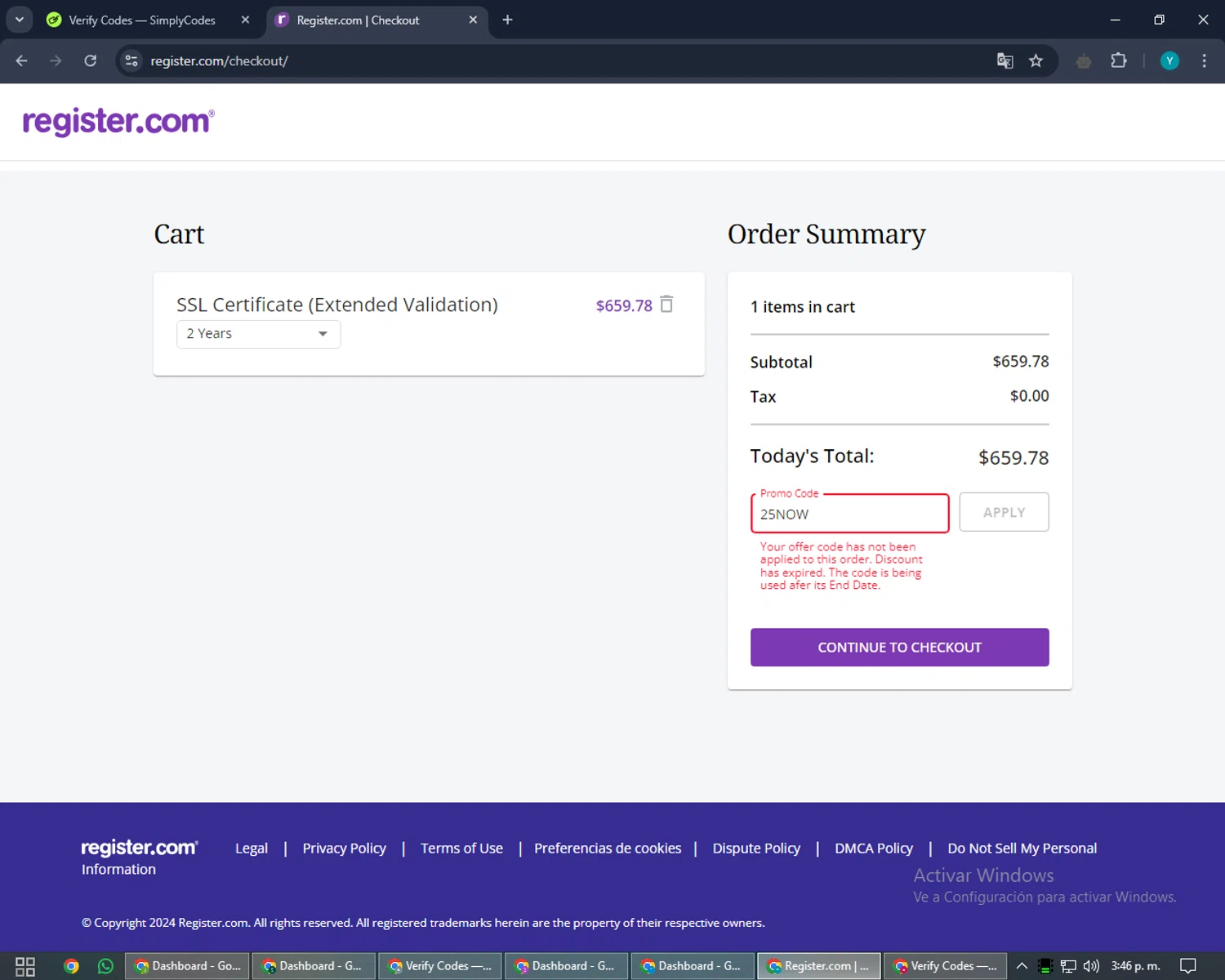Open the DMCA Policy footer link
This screenshot has height=980, width=1225.
874,849
